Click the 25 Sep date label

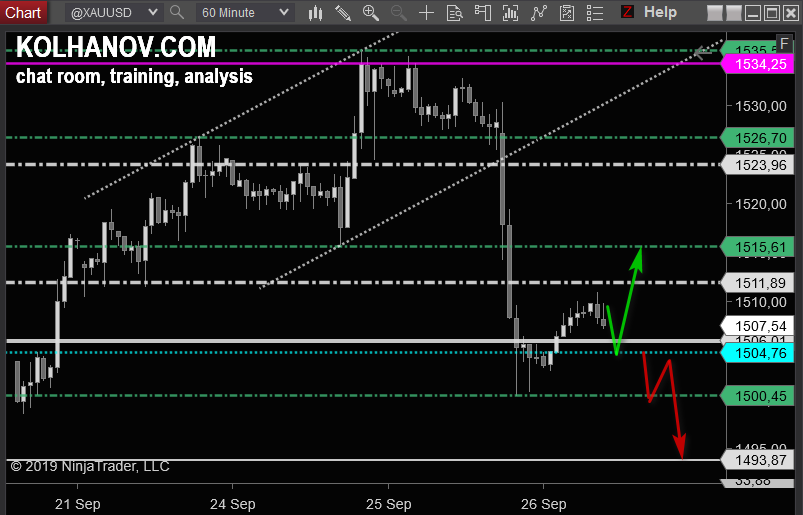(388, 504)
